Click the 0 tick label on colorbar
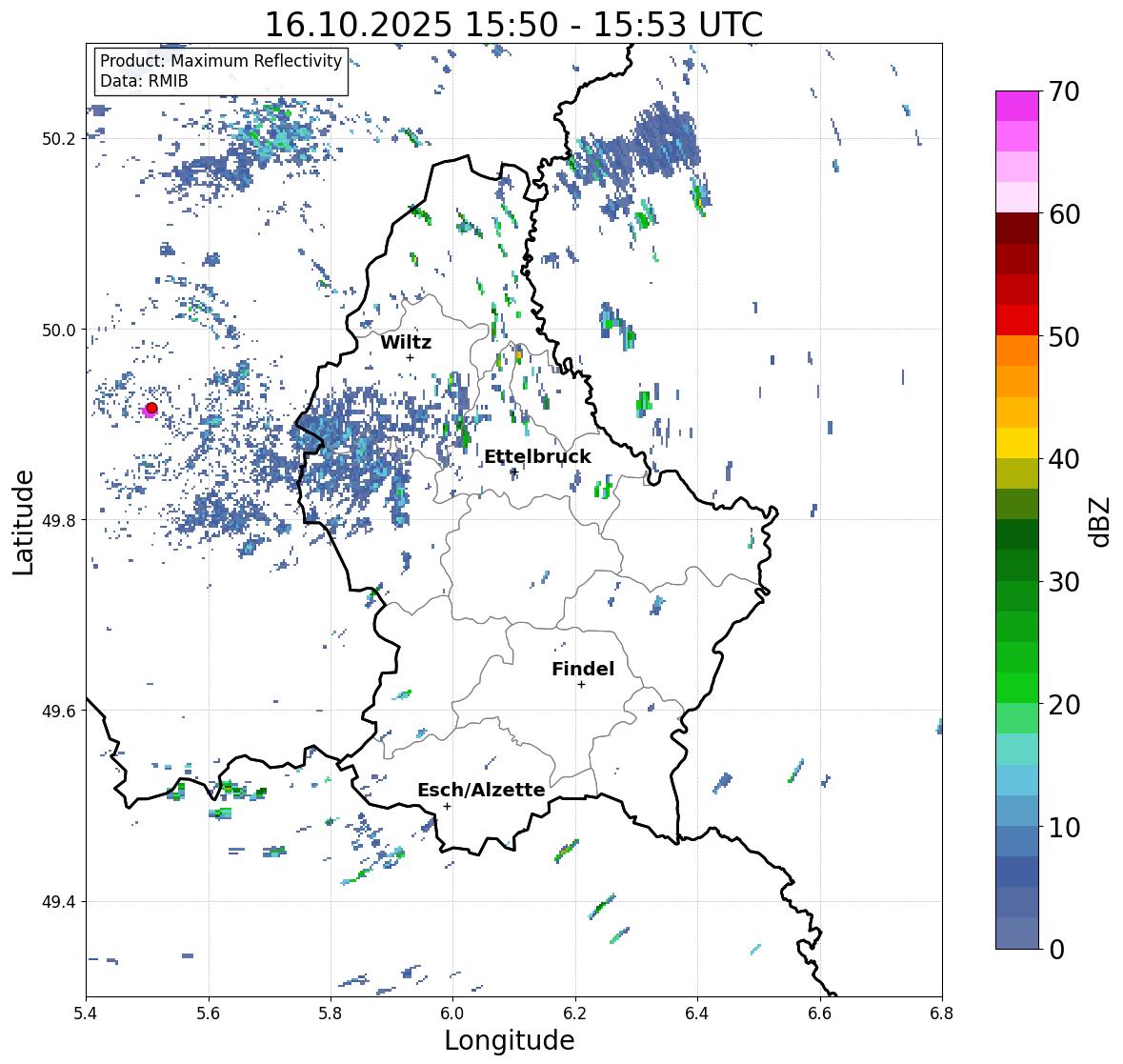1123x1064 pixels. 1056,950
